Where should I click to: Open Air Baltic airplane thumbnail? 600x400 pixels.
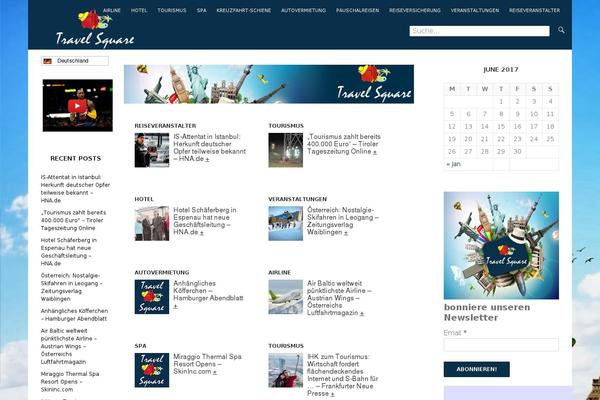pyautogui.click(x=285, y=297)
